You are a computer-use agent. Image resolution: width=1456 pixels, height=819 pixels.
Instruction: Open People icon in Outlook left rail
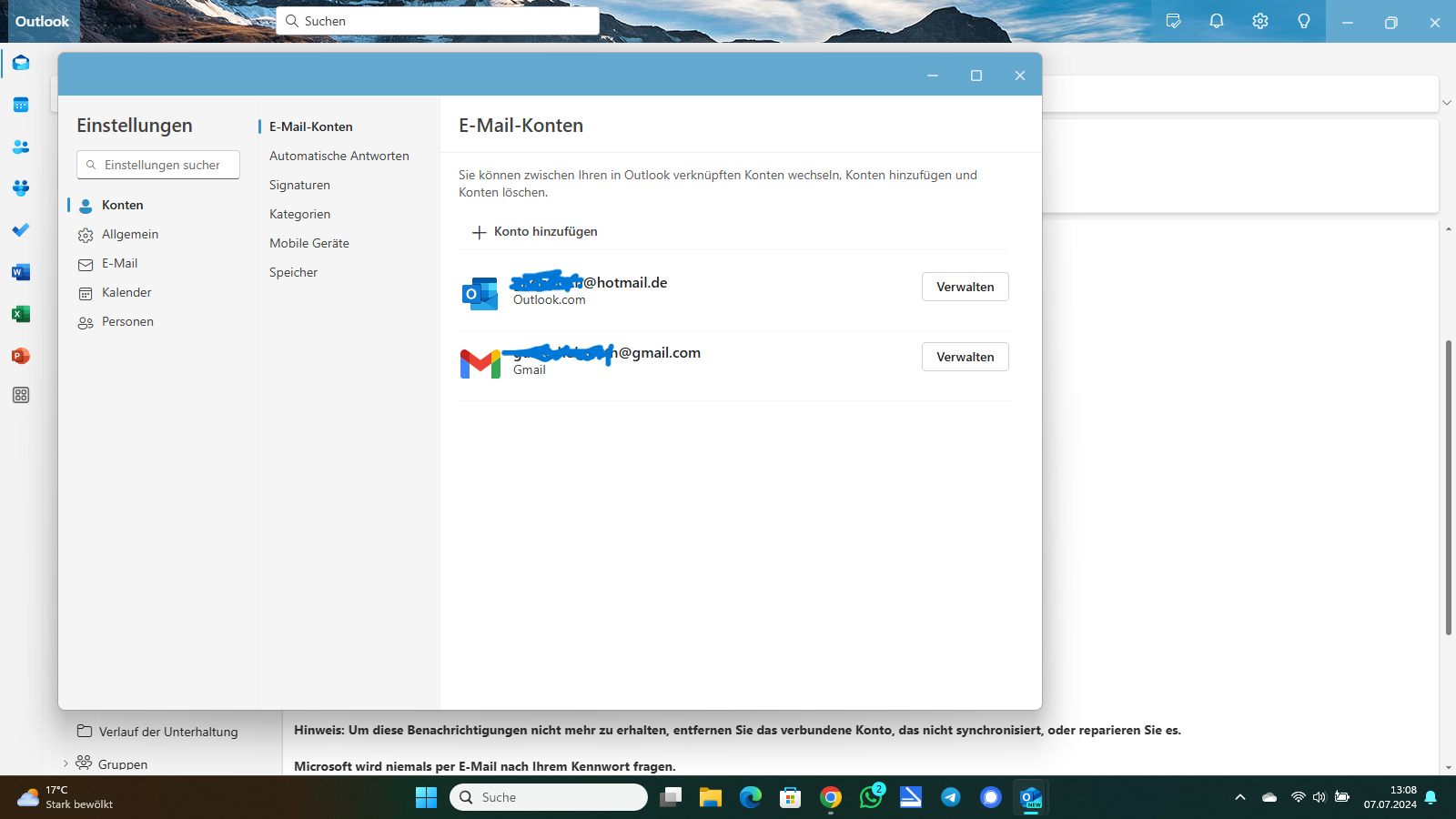21,147
